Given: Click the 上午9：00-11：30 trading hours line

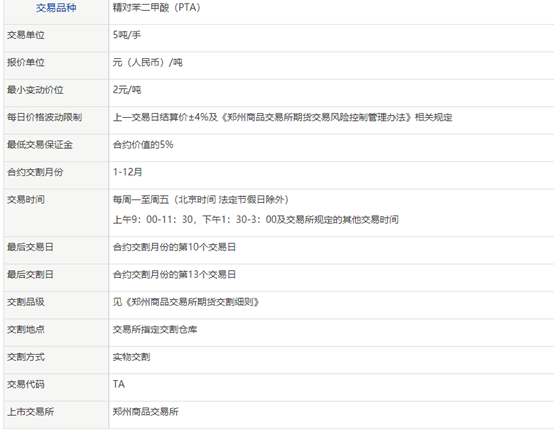Looking at the screenshot, I should (256, 220).
